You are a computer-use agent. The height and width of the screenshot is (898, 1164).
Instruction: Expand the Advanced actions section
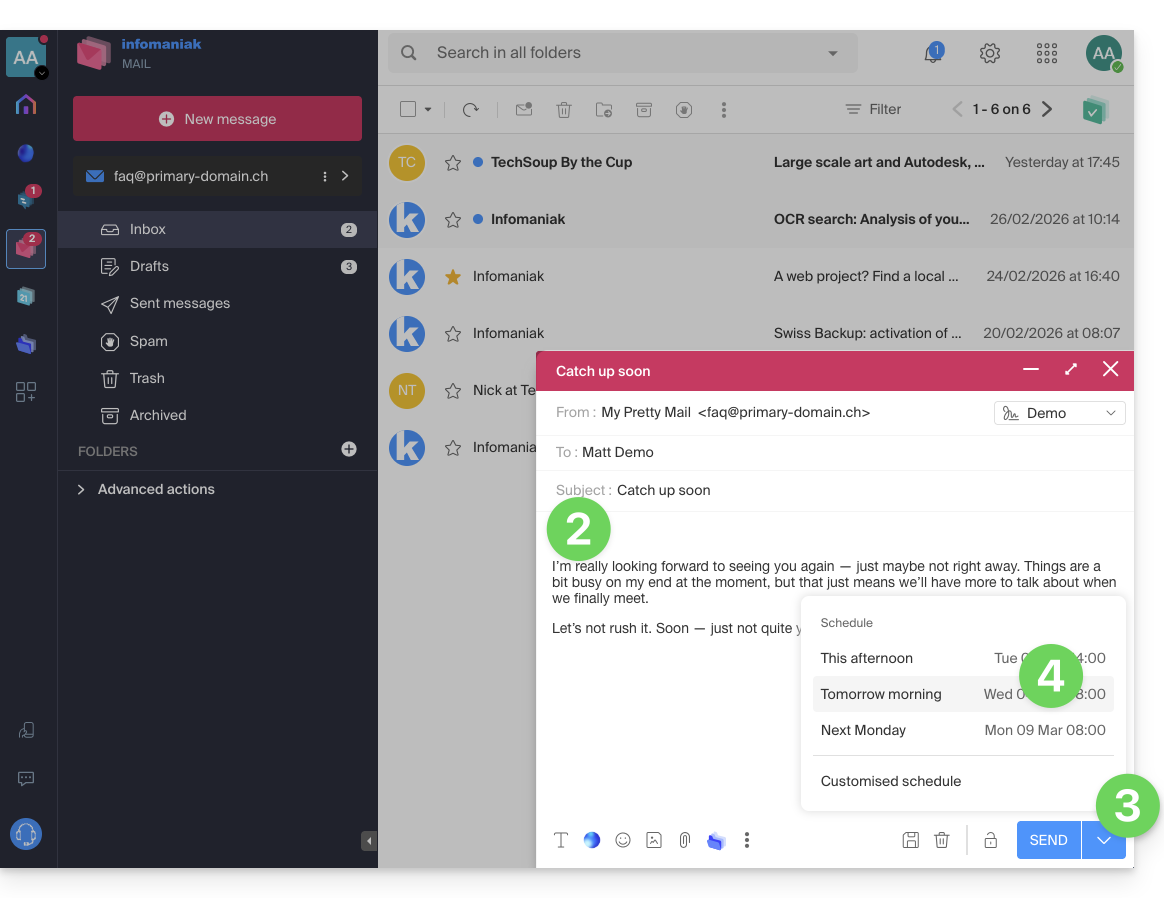click(156, 489)
